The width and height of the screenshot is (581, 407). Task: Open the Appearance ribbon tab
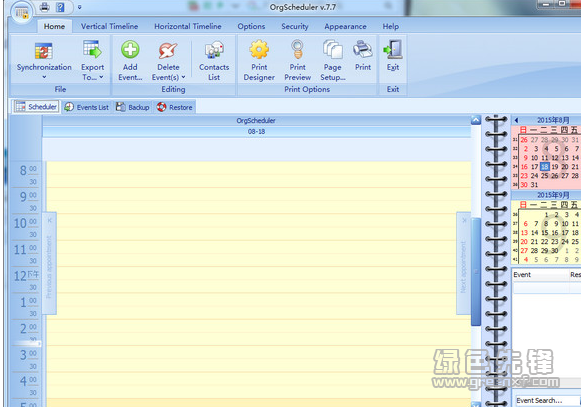pos(345,26)
